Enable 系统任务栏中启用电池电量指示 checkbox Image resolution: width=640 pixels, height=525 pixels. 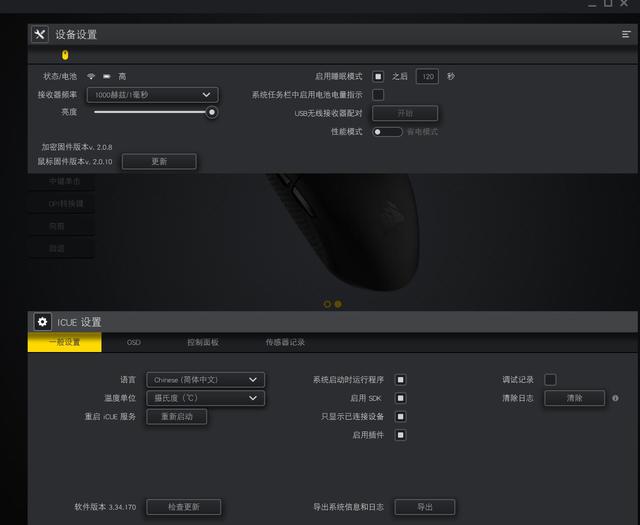pyautogui.click(x=378, y=95)
